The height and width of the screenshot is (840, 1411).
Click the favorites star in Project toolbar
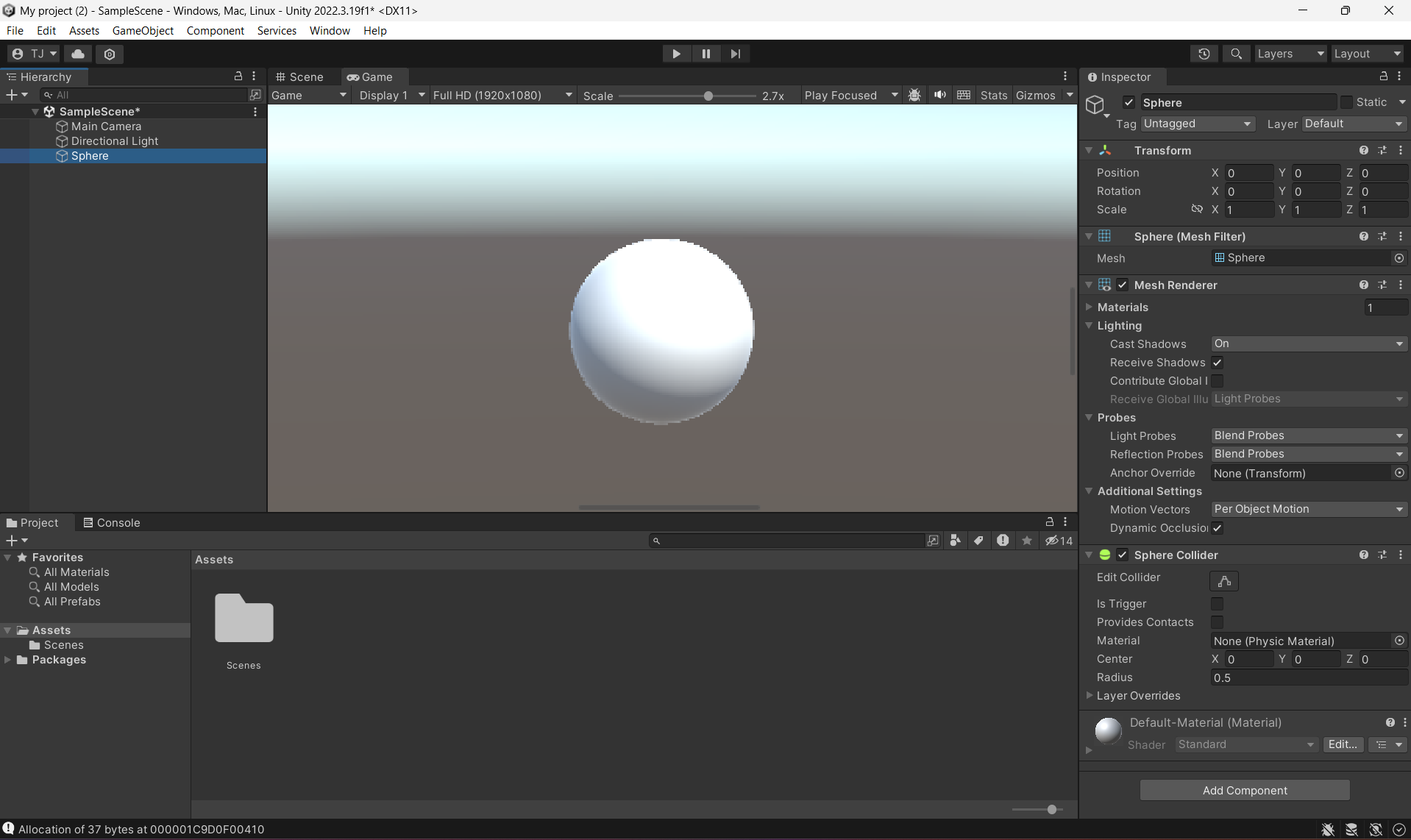1027,541
